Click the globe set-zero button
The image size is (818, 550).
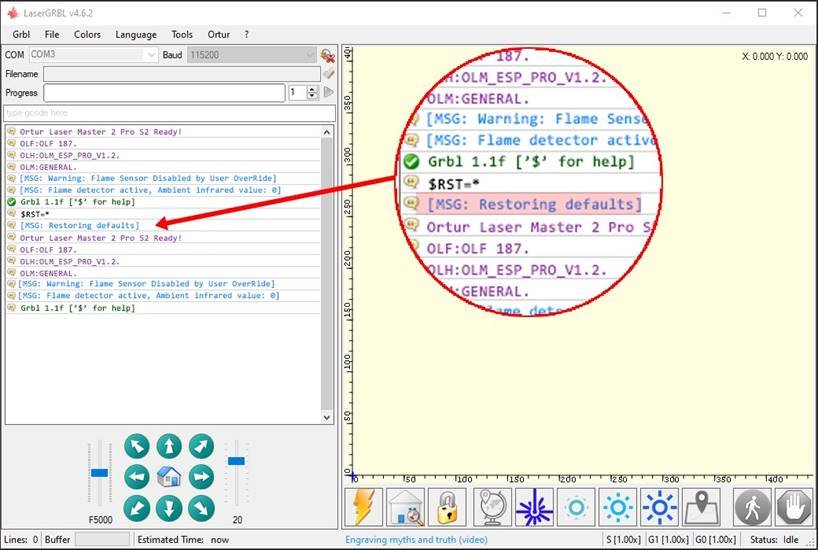click(x=491, y=507)
